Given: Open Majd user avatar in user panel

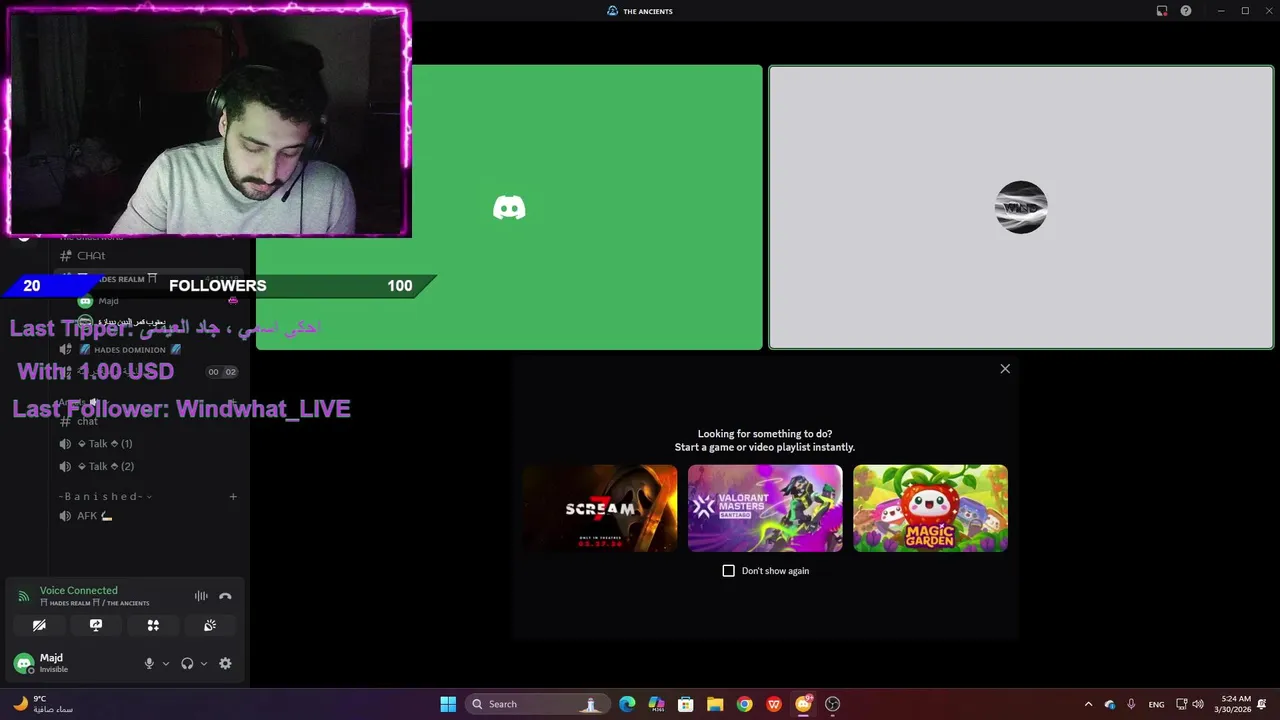Looking at the screenshot, I should (x=24, y=663).
